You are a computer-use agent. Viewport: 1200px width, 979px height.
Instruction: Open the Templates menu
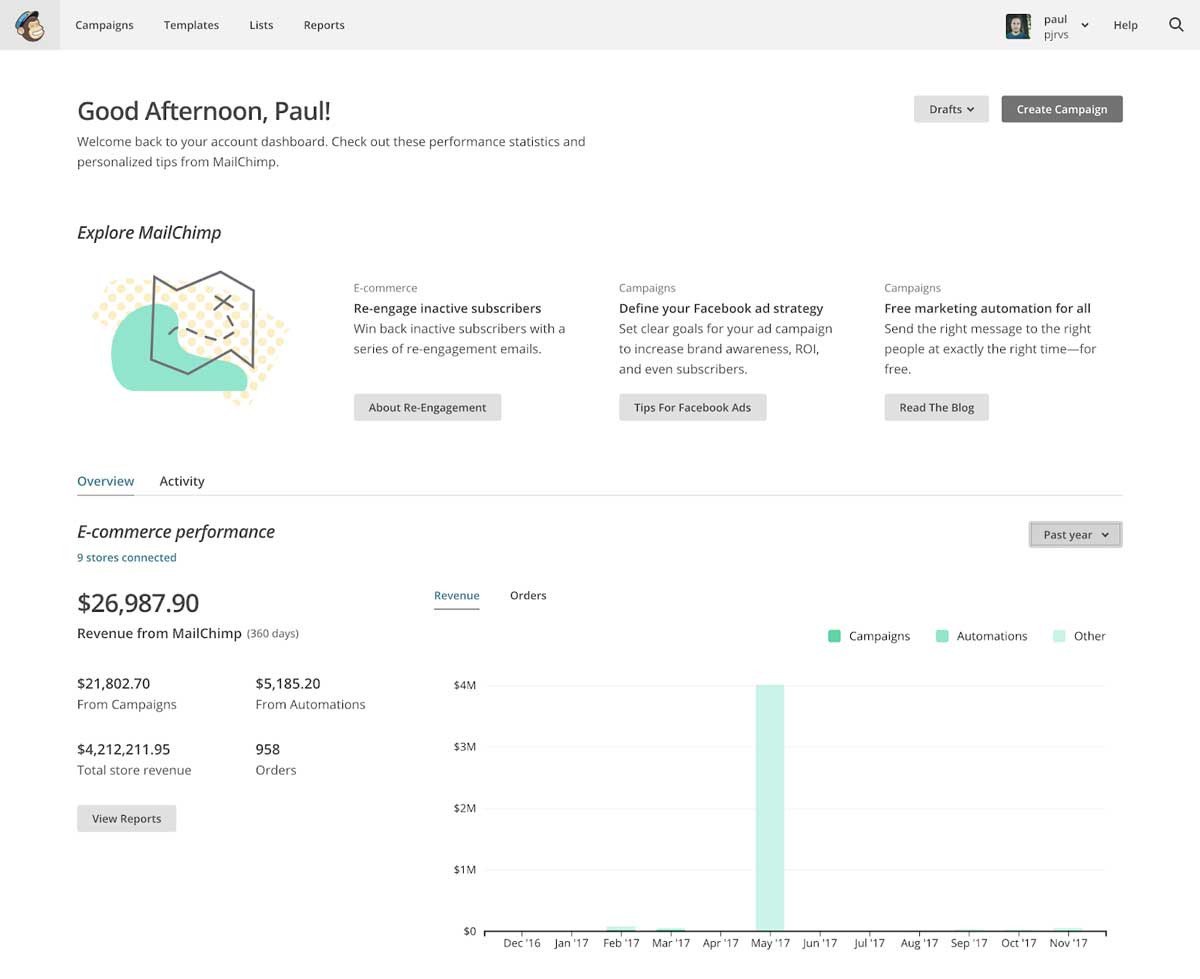click(191, 25)
